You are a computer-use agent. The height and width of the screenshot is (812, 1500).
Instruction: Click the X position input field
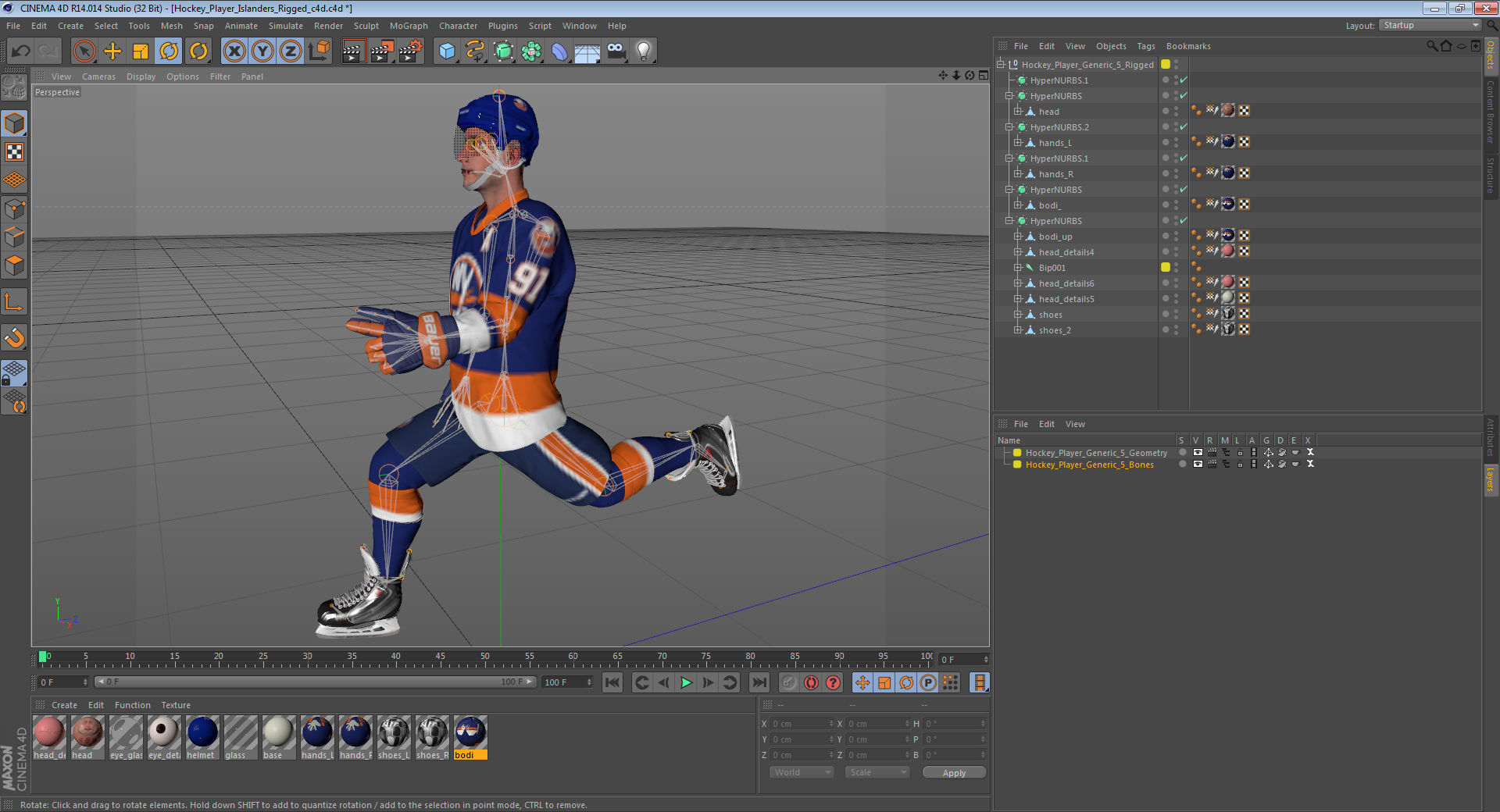[x=801, y=724]
